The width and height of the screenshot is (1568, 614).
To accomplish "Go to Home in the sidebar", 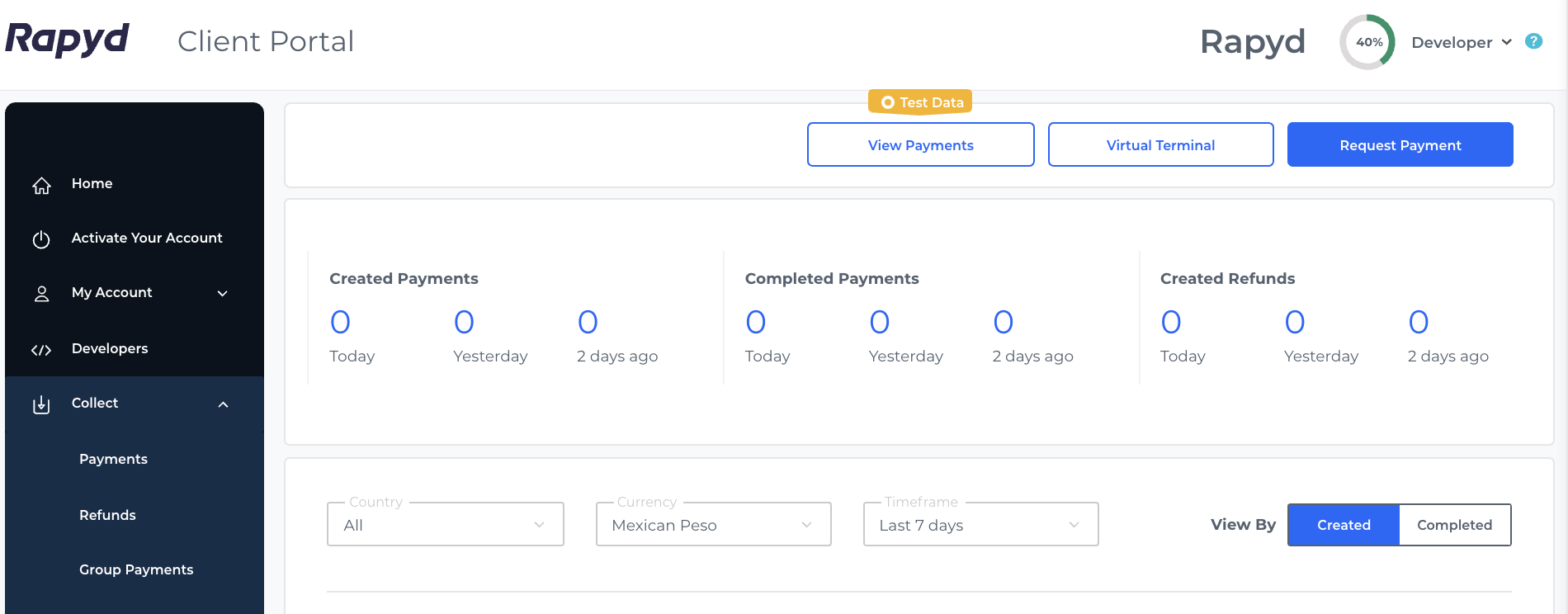I will click(x=92, y=183).
